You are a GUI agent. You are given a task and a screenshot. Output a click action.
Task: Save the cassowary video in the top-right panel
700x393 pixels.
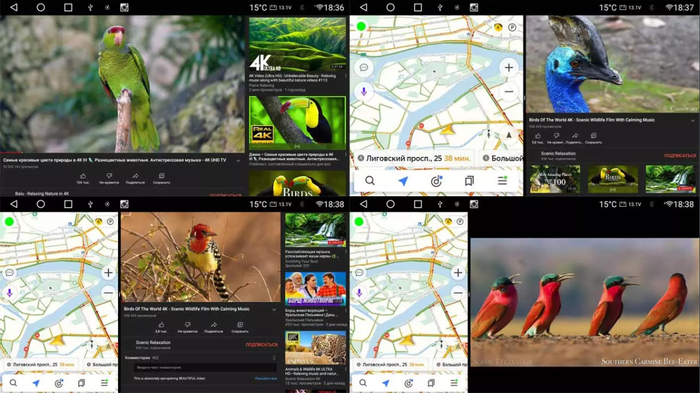tap(593, 138)
